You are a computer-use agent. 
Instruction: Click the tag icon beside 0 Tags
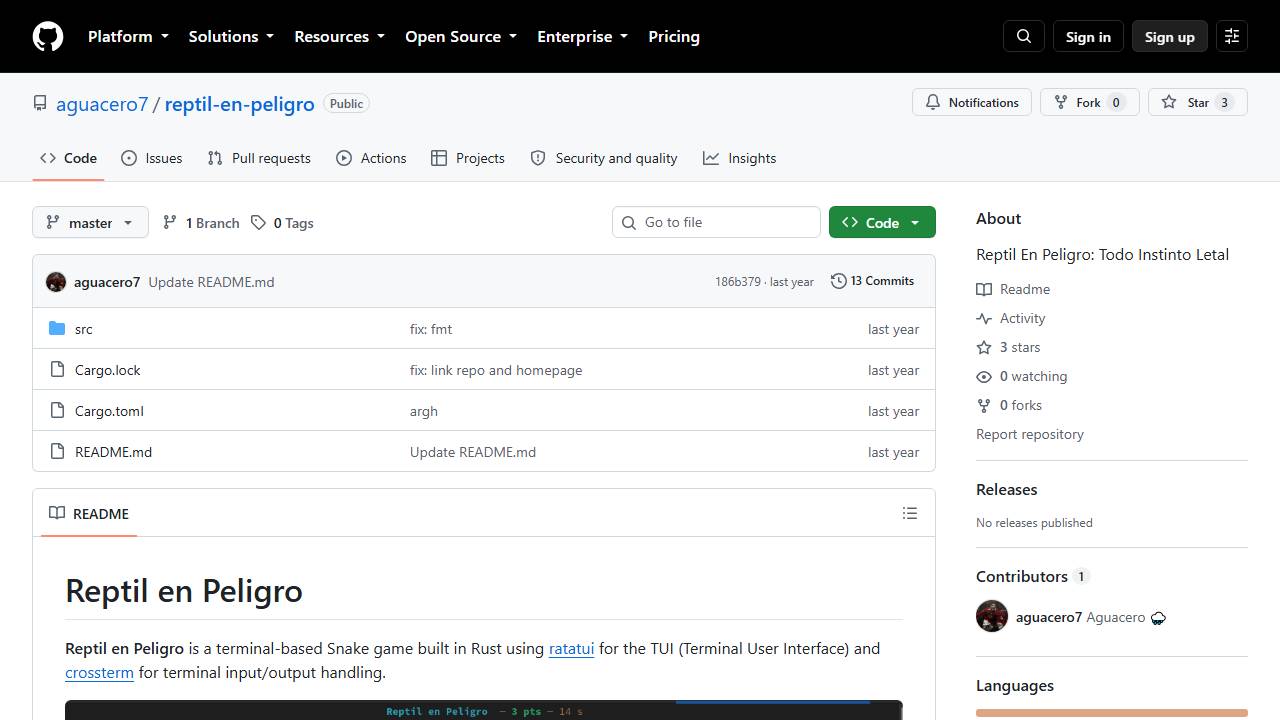pos(258,223)
